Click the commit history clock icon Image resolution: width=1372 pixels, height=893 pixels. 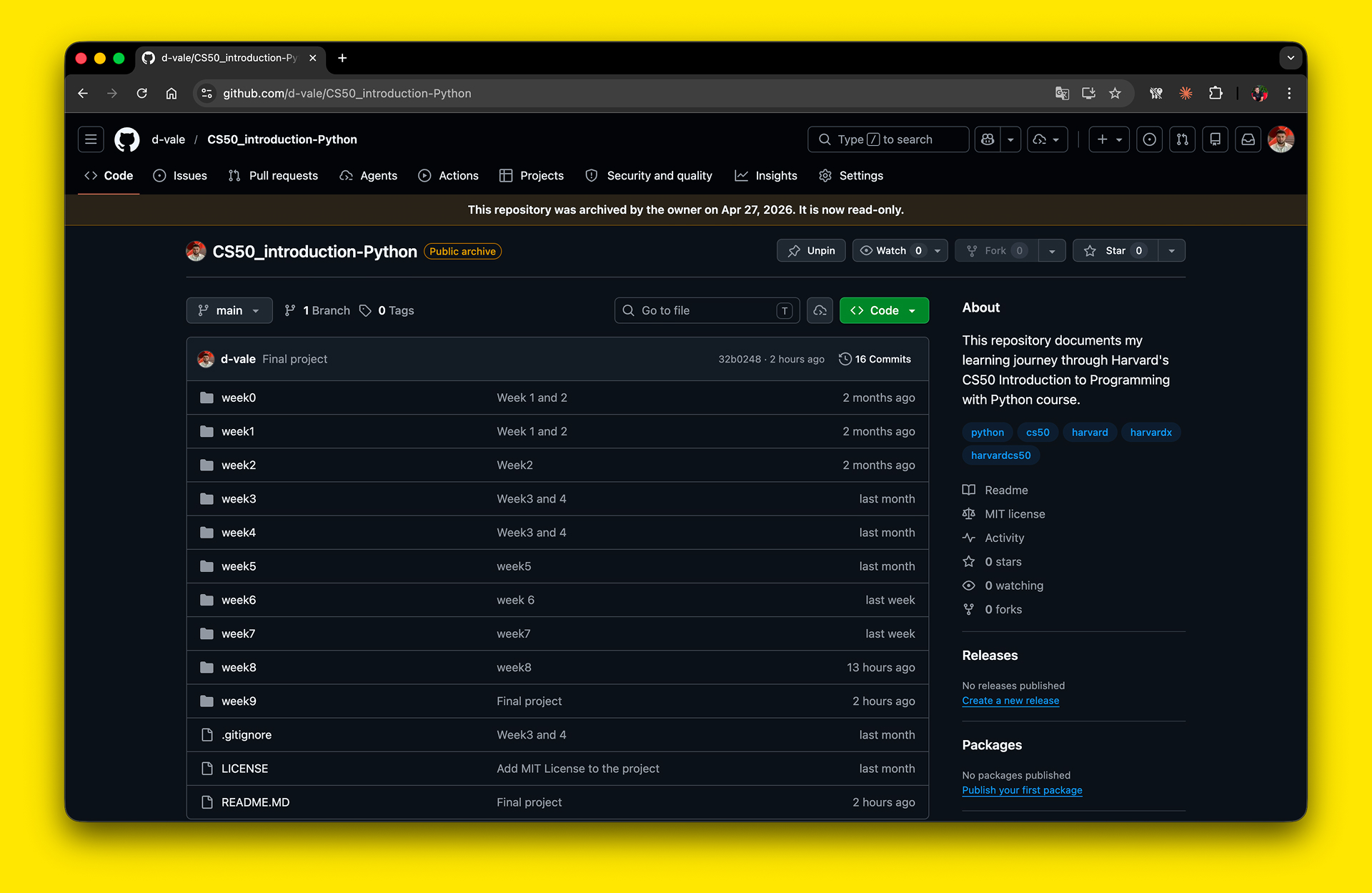[845, 359]
